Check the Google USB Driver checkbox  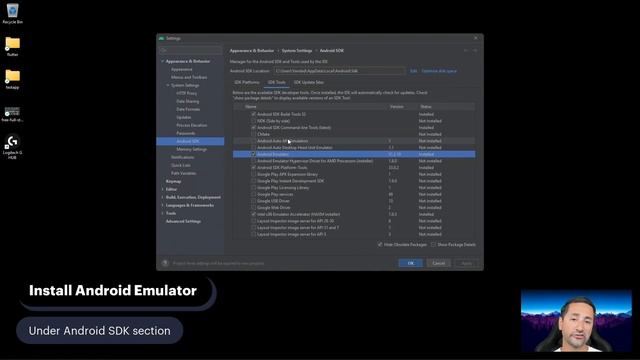pyautogui.click(x=253, y=201)
